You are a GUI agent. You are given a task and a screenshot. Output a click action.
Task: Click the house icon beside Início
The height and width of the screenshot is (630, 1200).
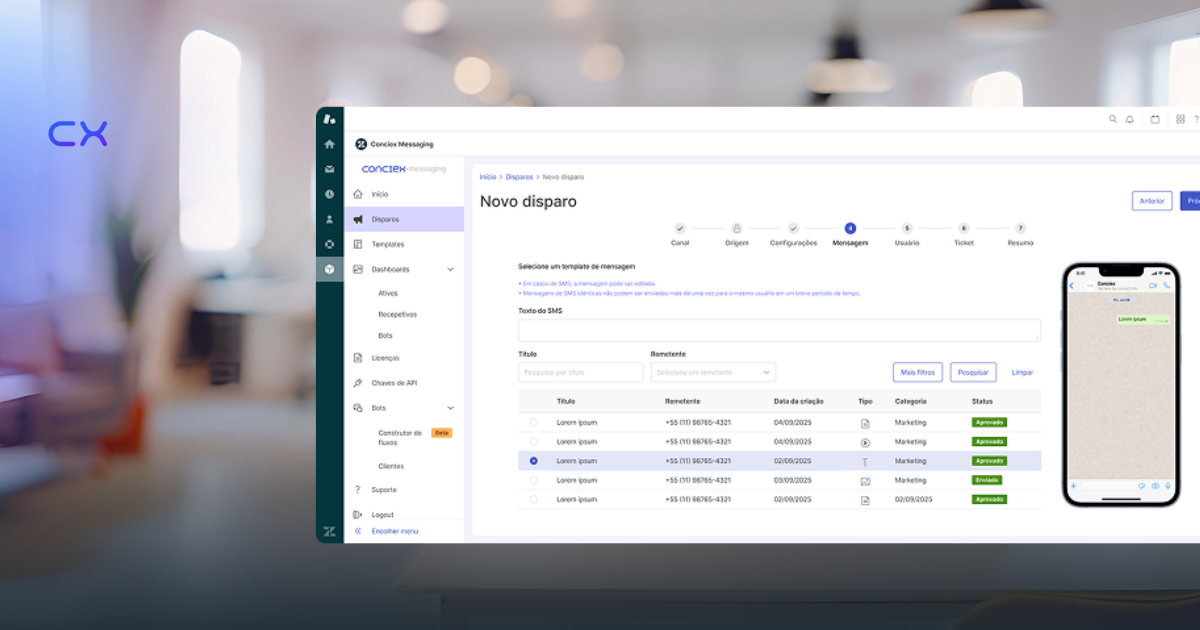click(x=358, y=194)
